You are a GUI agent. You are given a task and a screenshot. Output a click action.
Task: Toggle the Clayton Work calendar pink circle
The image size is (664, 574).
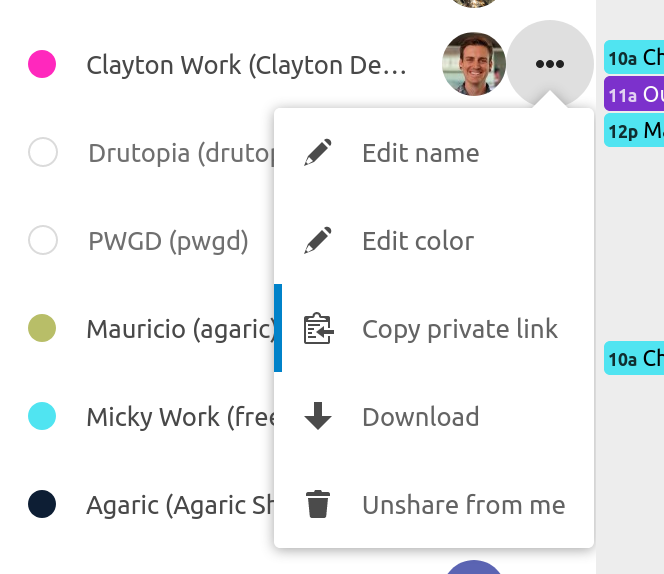42,65
